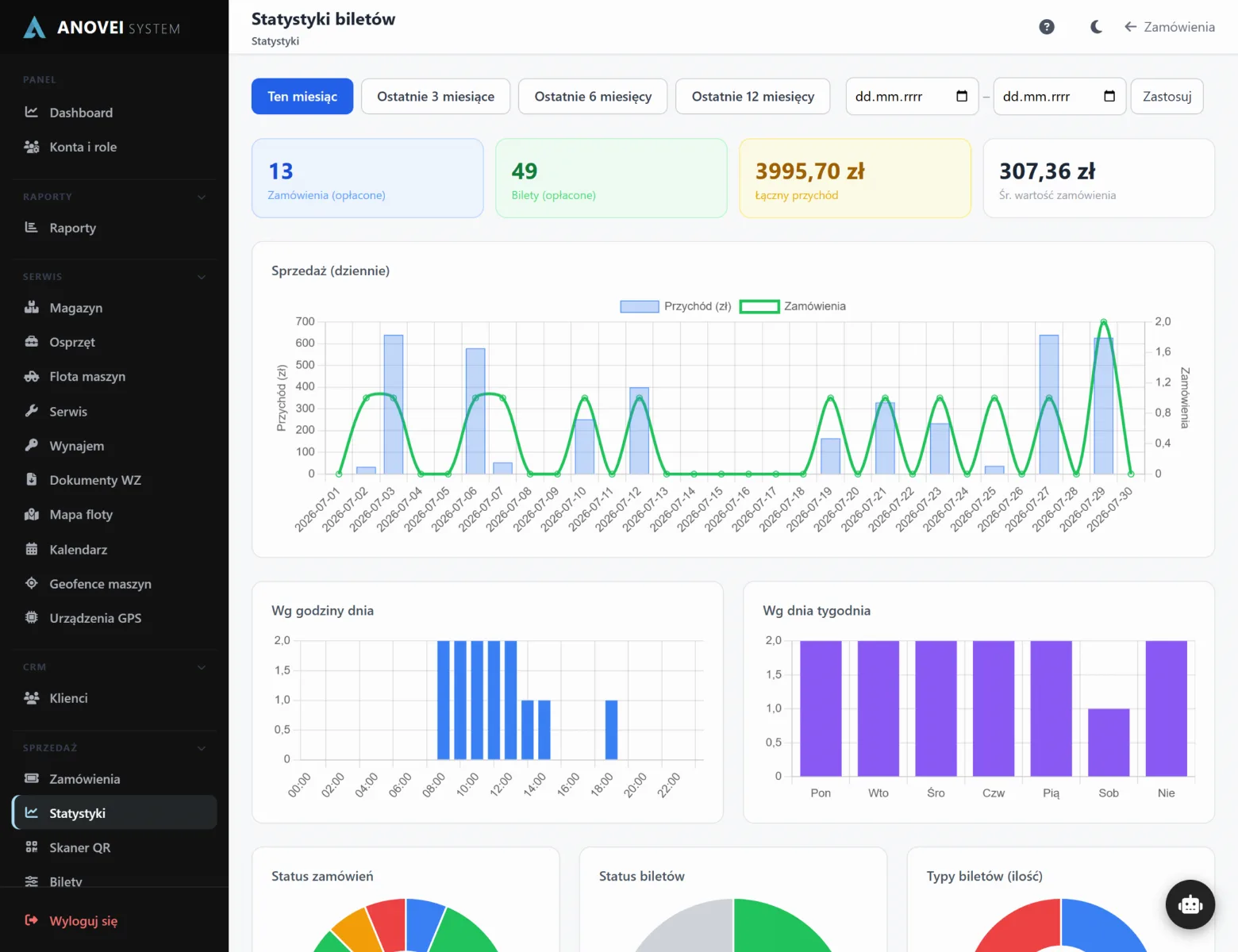Click the 2026-07-03 revenue bar
1238x952 pixels.
[x=394, y=405]
